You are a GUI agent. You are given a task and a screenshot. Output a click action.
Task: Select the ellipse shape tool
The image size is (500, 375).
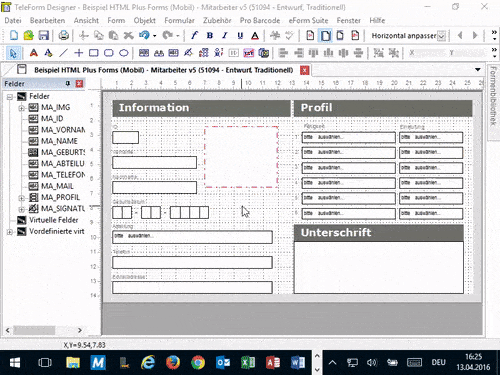point(124,53)
